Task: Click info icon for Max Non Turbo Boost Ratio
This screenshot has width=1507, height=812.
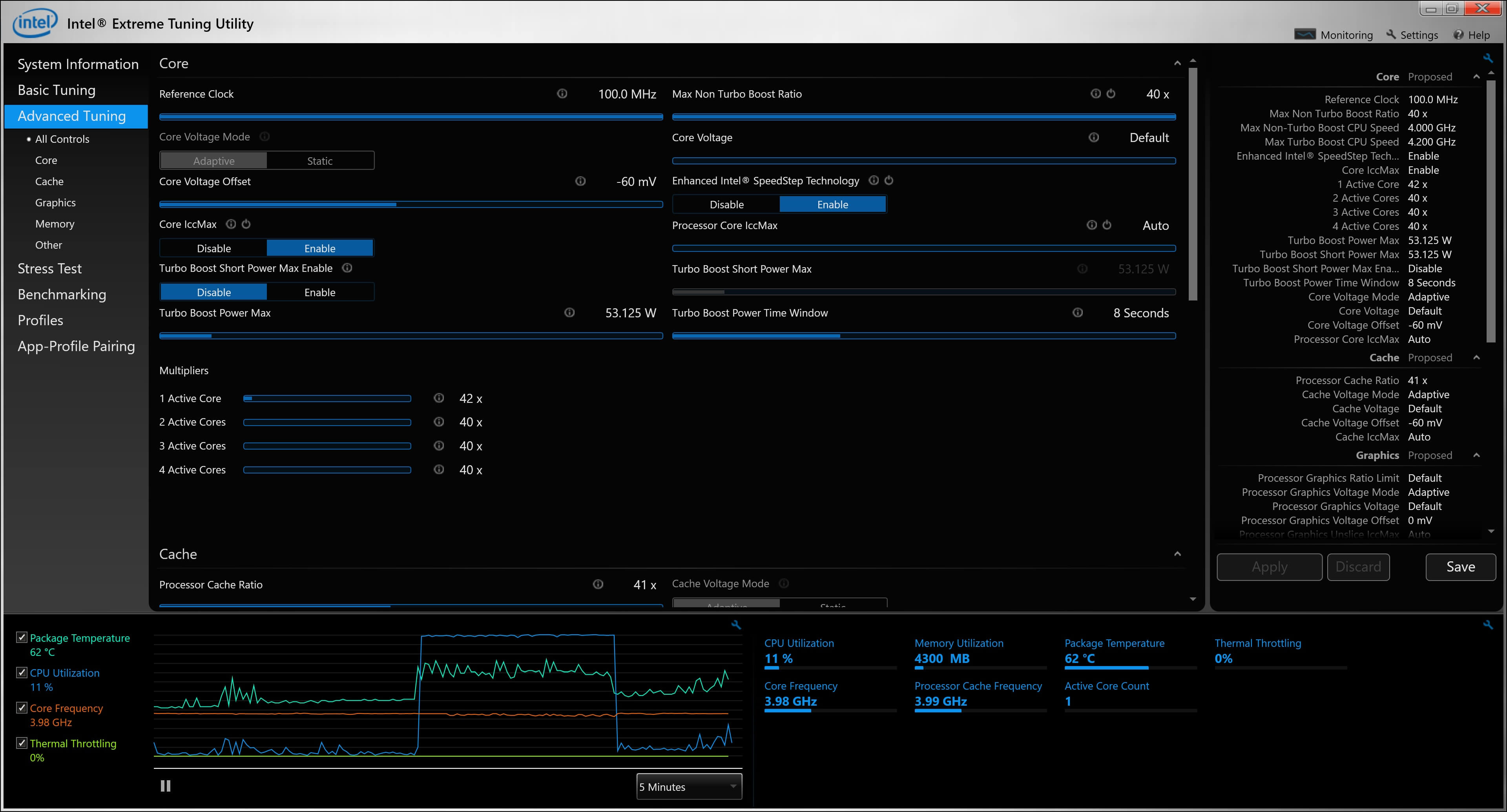Action: 1096,93
